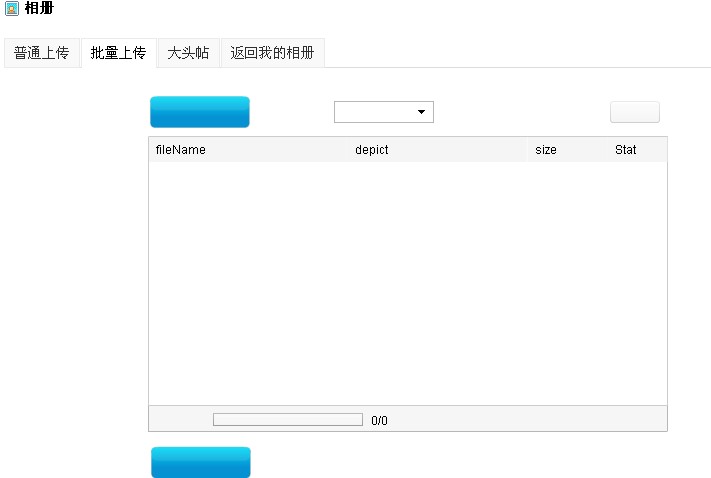Select the 批量上传 tab
This screenshot has width=711, height=478.
coord(118,53)
